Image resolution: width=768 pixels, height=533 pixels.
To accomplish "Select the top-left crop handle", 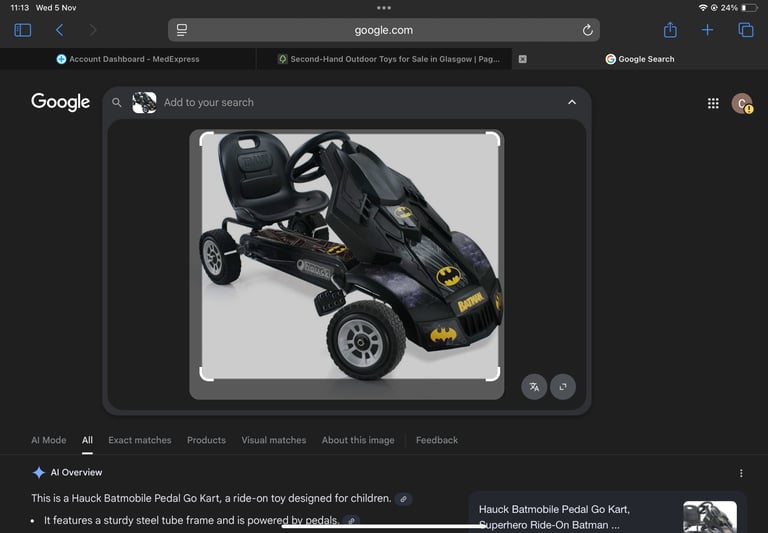I will pyautogui.click(x=206, y=139).
